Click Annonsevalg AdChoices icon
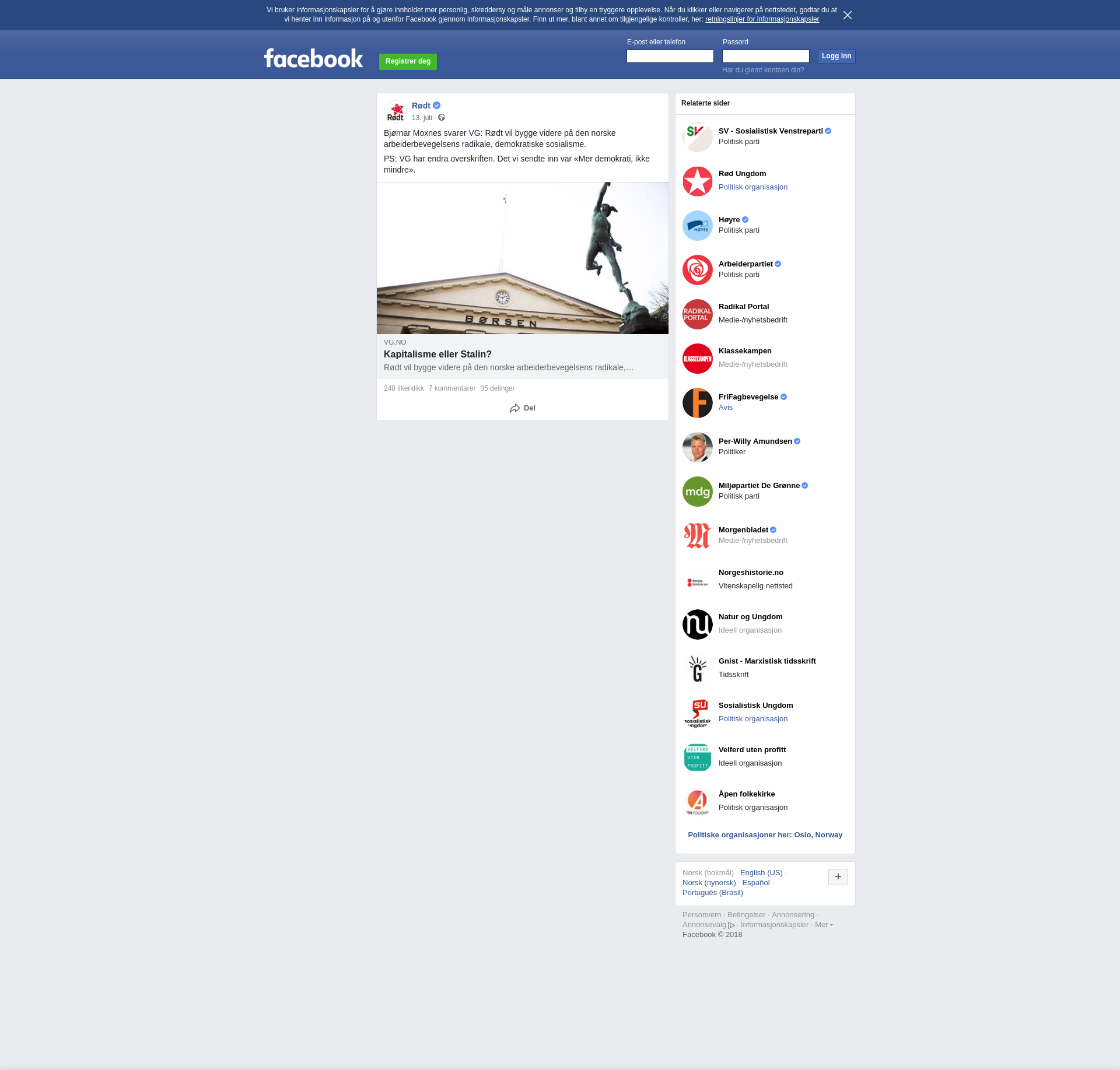 [731, 925]
